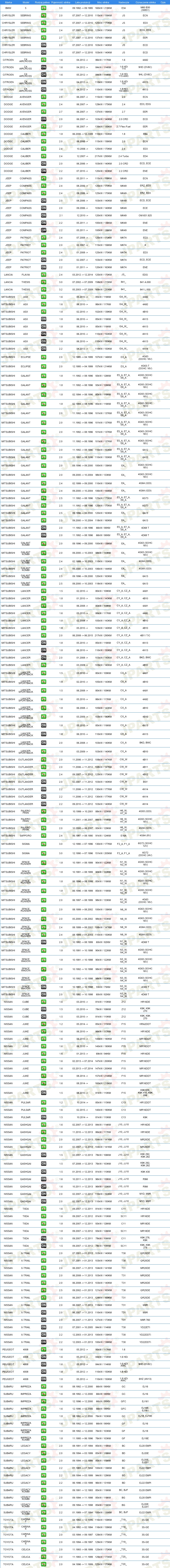Click the Model column header
The height and width of the screenshot is (1568, 170).
point(25,2)
